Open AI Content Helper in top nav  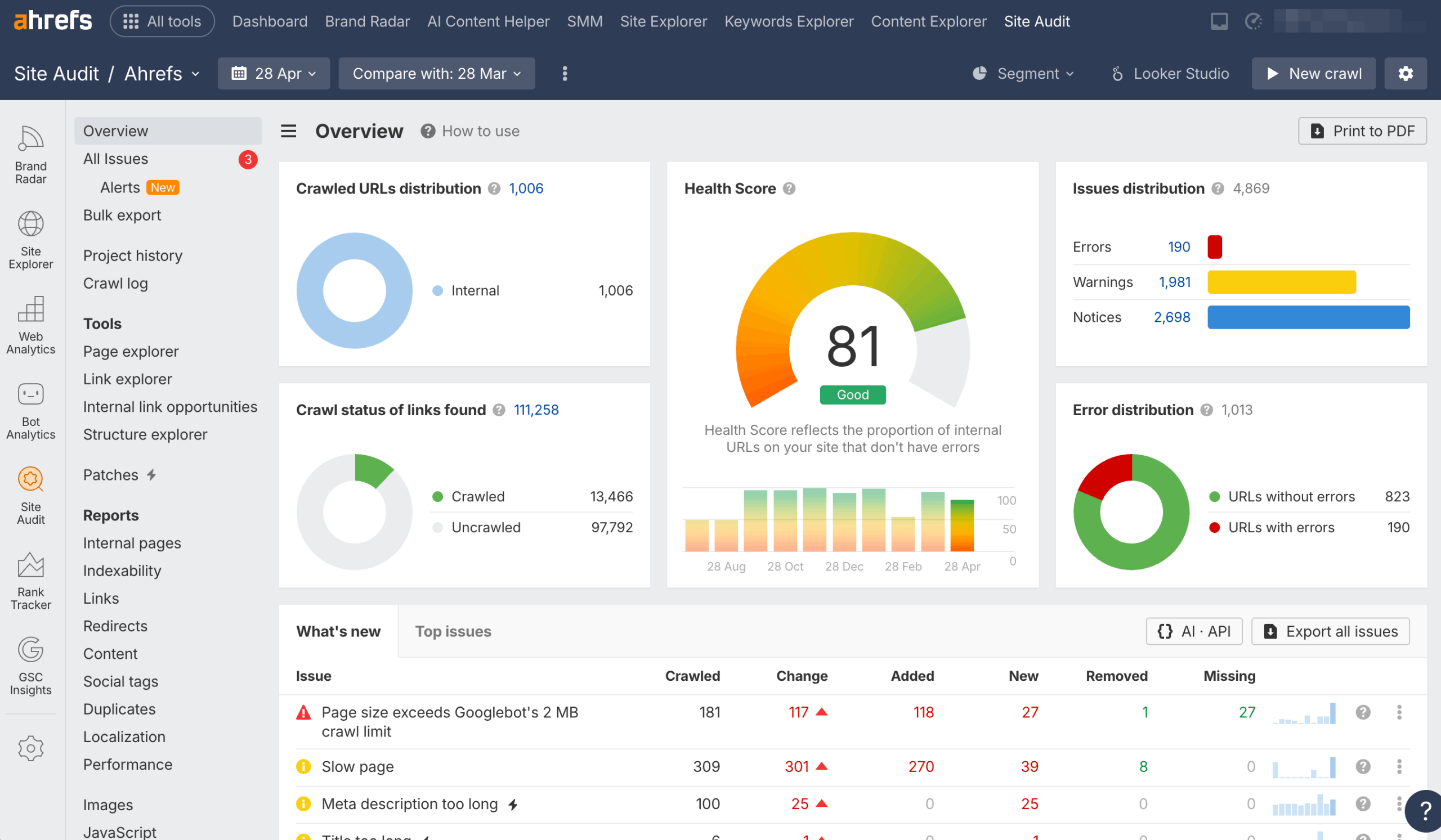point(489,21)
